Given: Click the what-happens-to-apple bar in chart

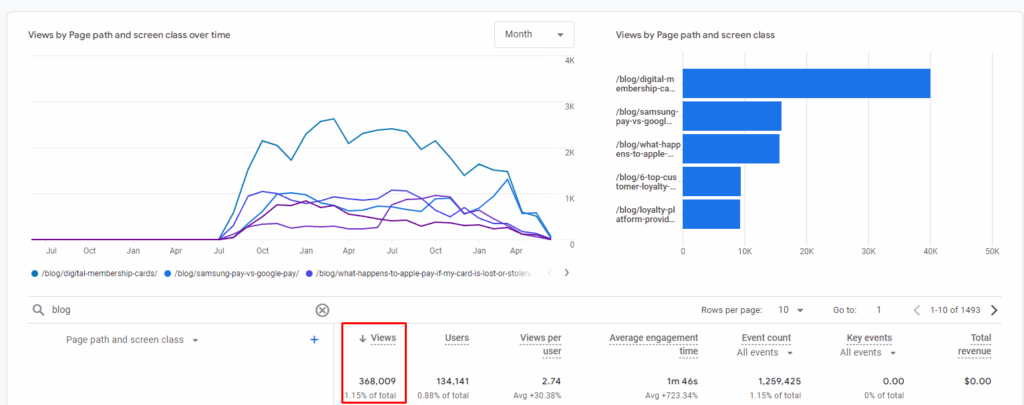Looking at the screenshot, I should click(x=731, y=149).
